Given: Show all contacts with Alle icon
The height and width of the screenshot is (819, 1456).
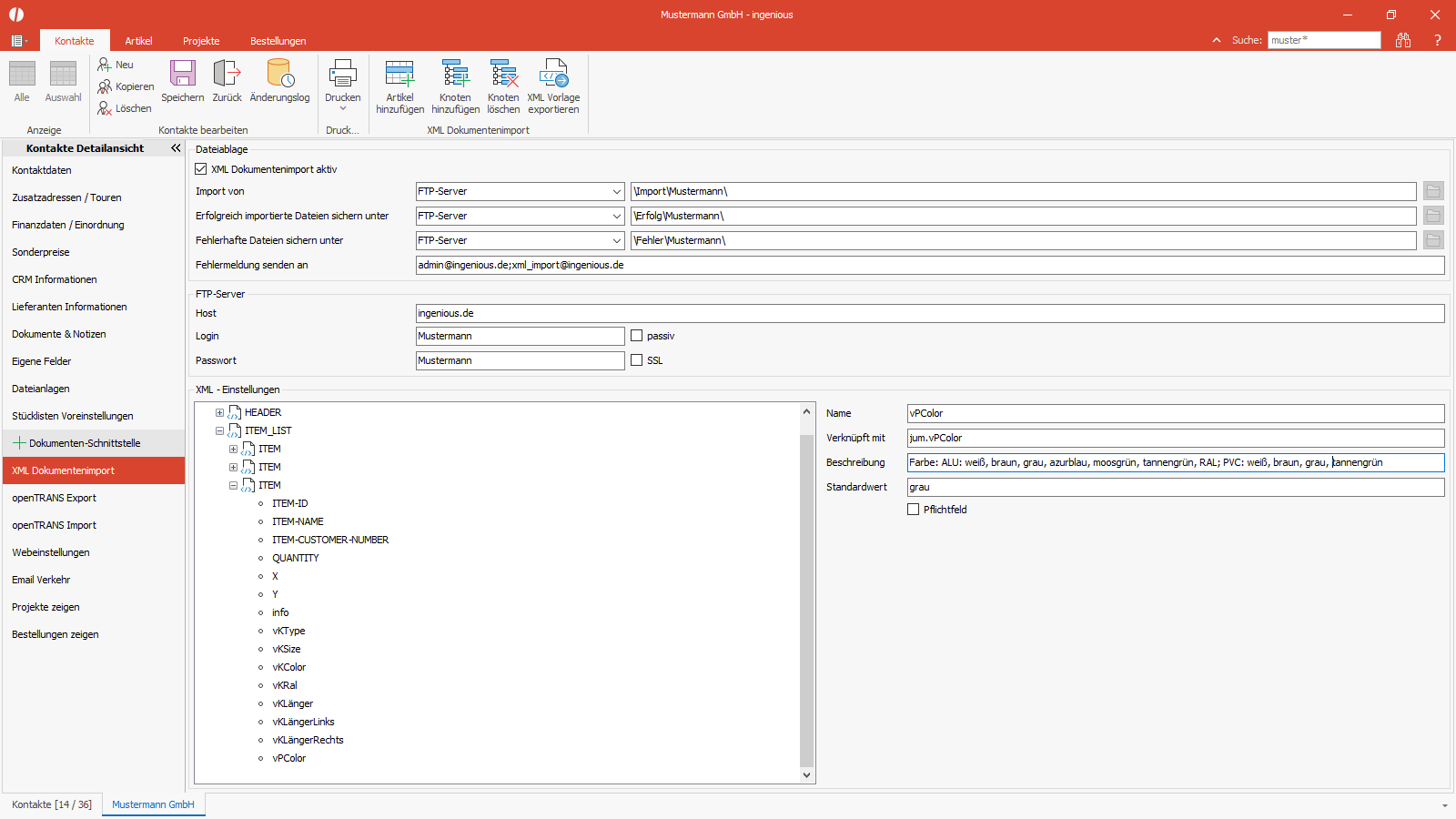Looking at the screenshot, I should click(22, 74).
